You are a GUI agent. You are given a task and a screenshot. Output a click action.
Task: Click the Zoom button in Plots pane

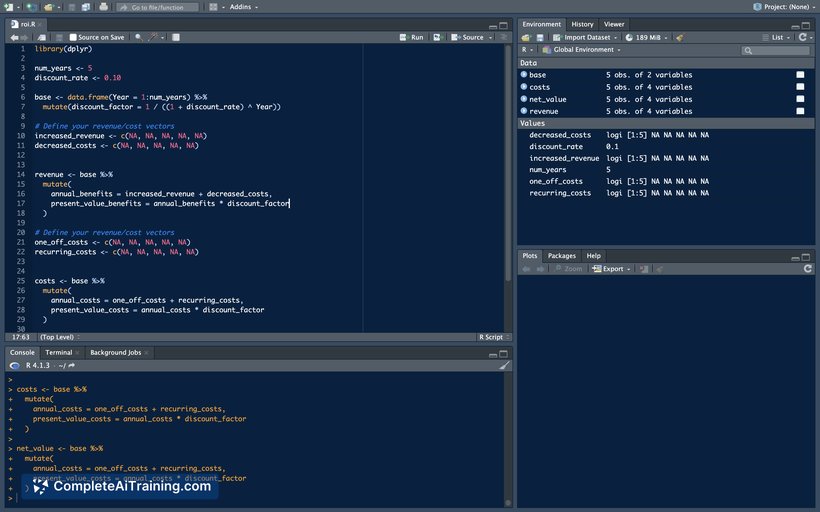tap(568, 268)
